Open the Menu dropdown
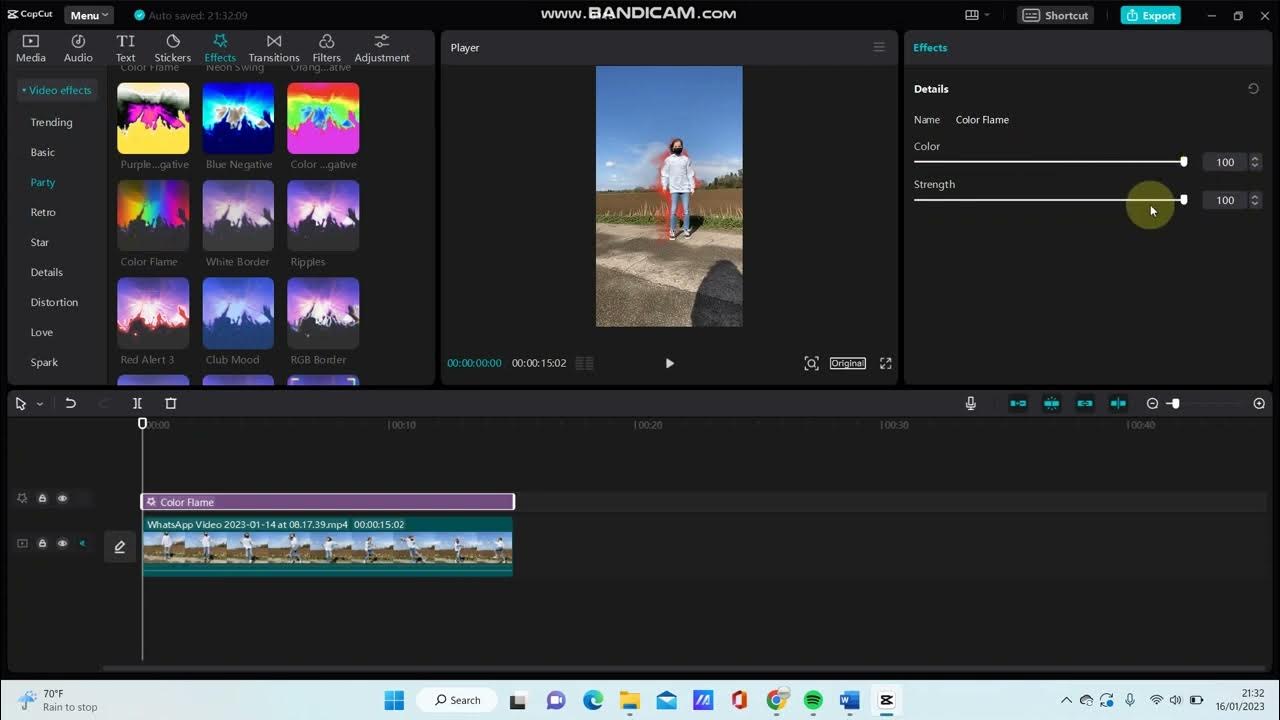 point(89,15)
